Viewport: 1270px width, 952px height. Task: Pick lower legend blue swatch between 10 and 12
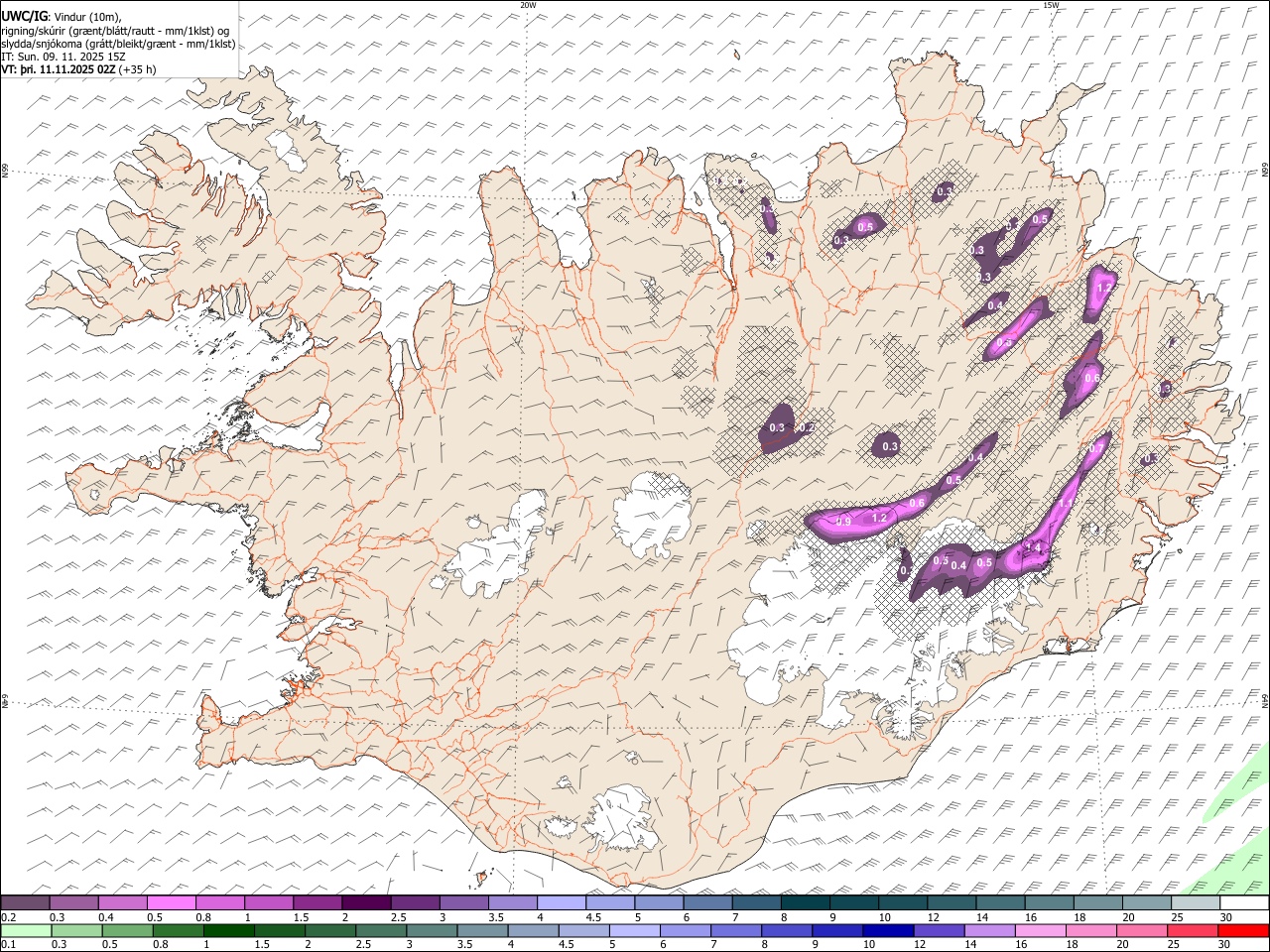887,930
